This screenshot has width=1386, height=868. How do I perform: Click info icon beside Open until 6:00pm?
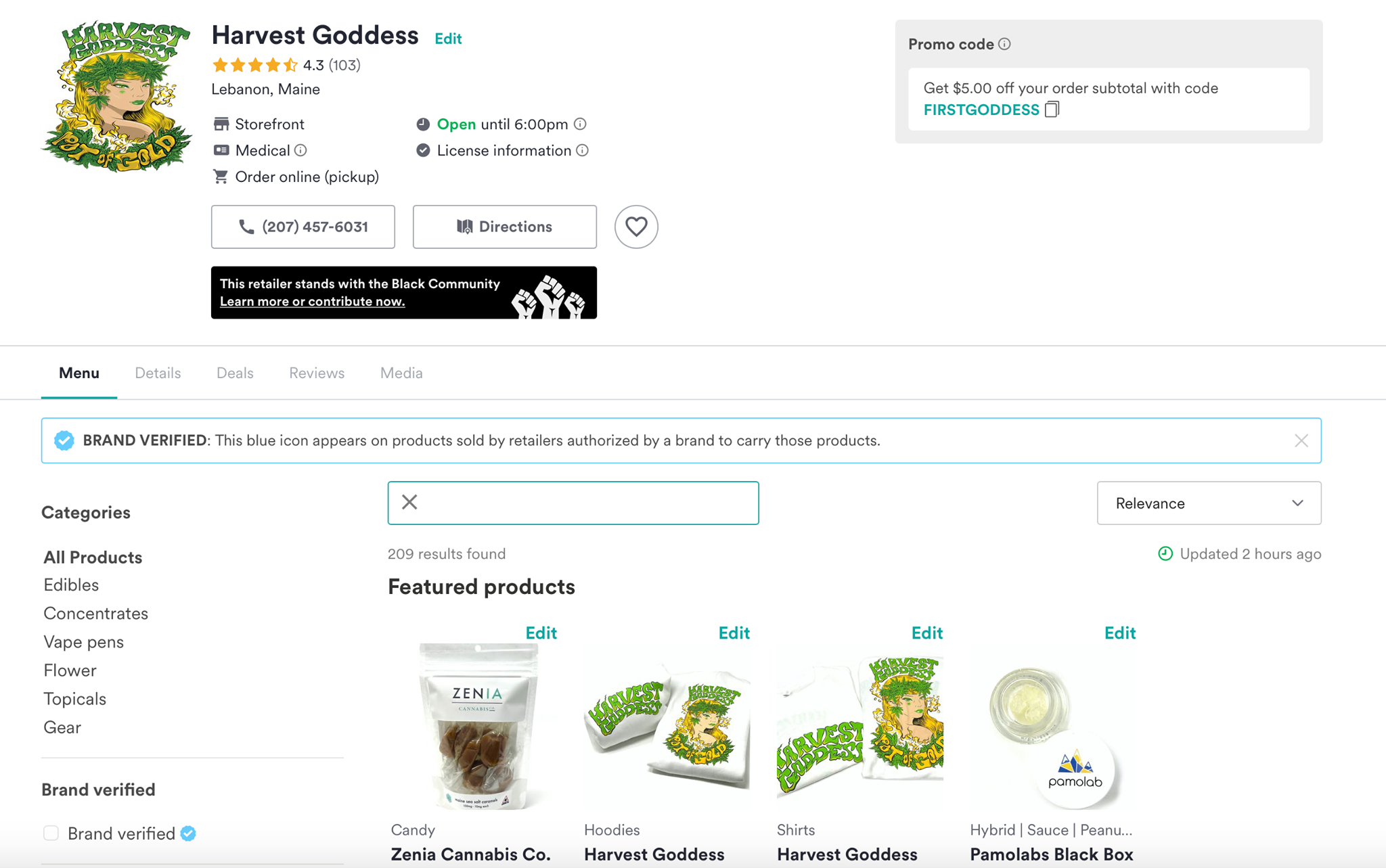point(580,124)
